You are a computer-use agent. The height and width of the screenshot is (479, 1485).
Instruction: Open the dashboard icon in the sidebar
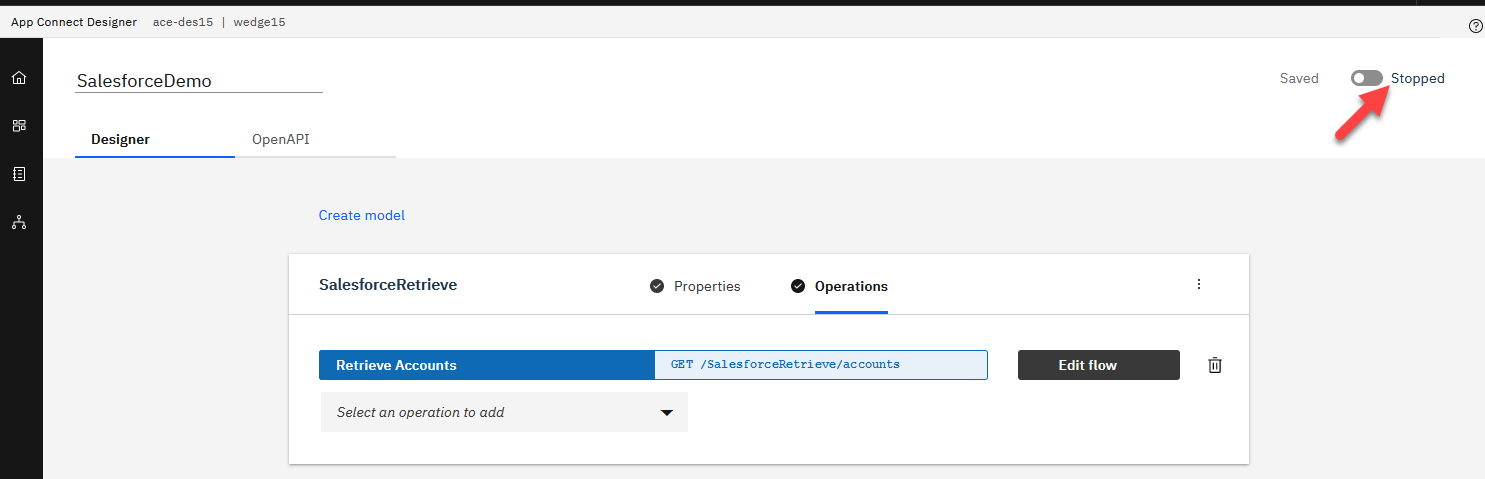point(19,126)
